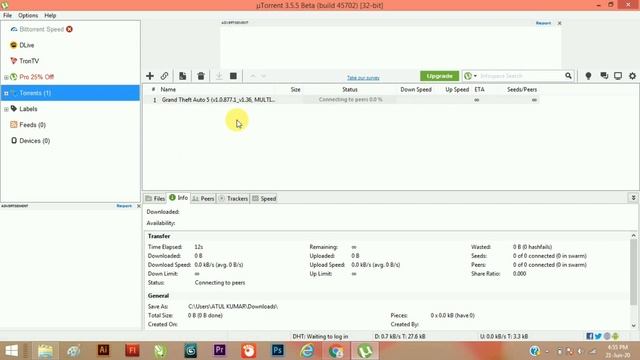This screenshot has width=640, height=360.
Task: Click Add Torrent from URL link icon
Action: pos(164,76)
